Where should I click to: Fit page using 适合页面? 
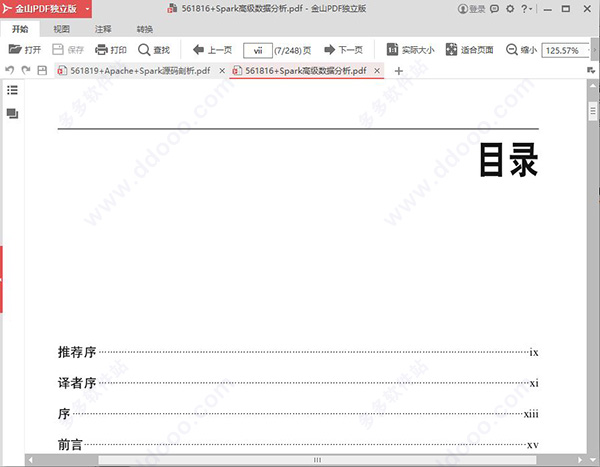470,50
